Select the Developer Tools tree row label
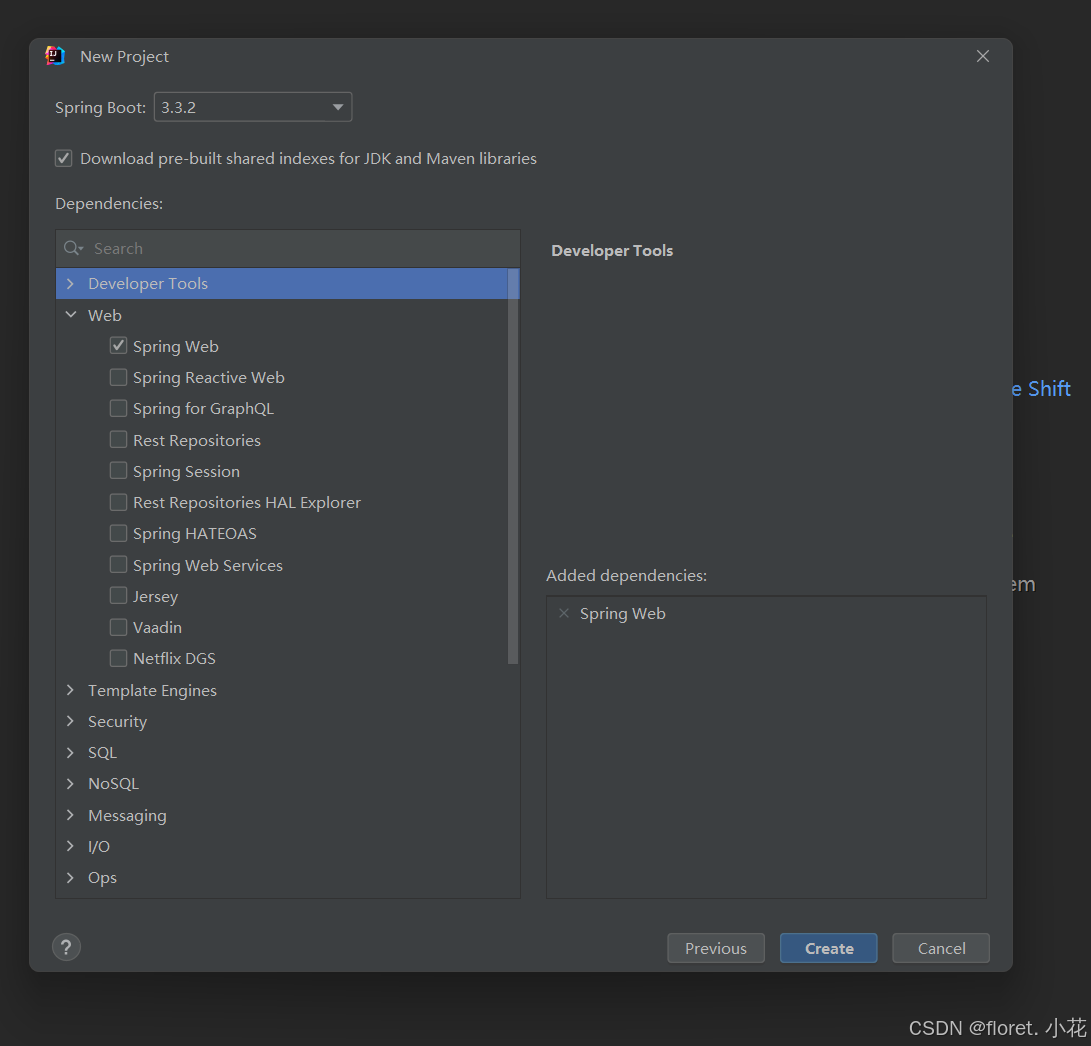The image size is (1091, 1046). [148, 283]
